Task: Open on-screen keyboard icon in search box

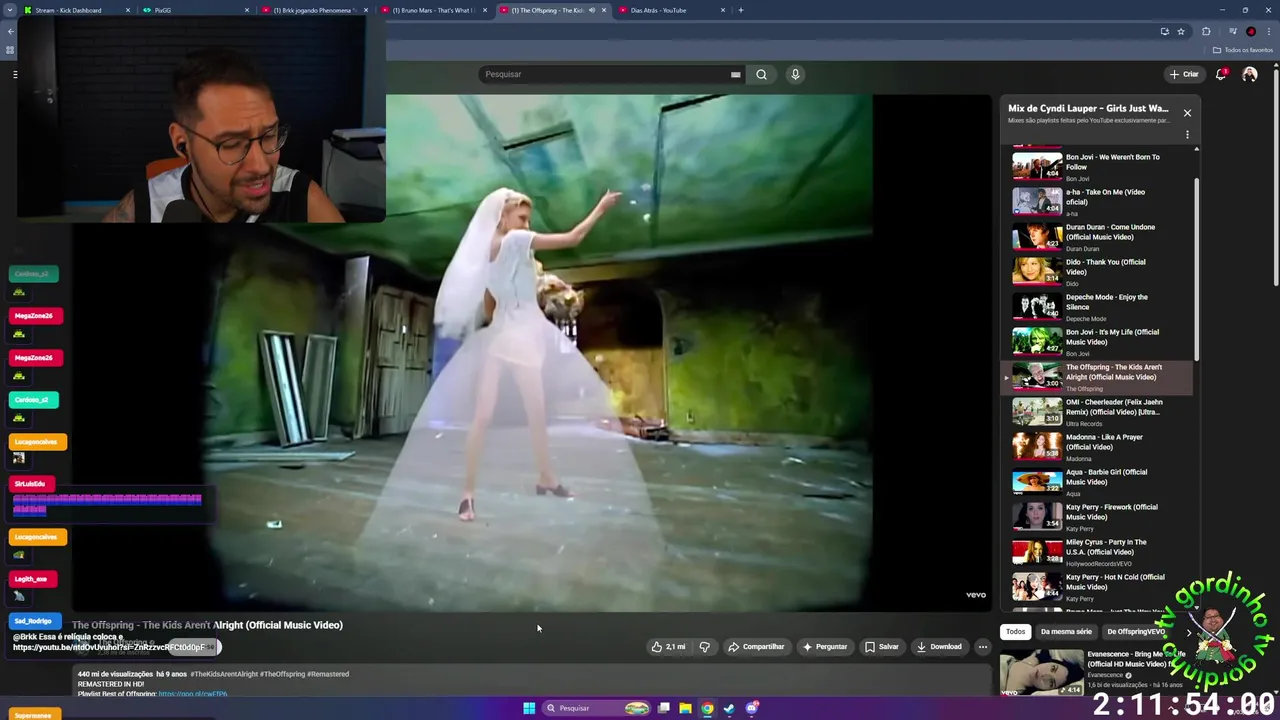Action: tap(735, 74)
